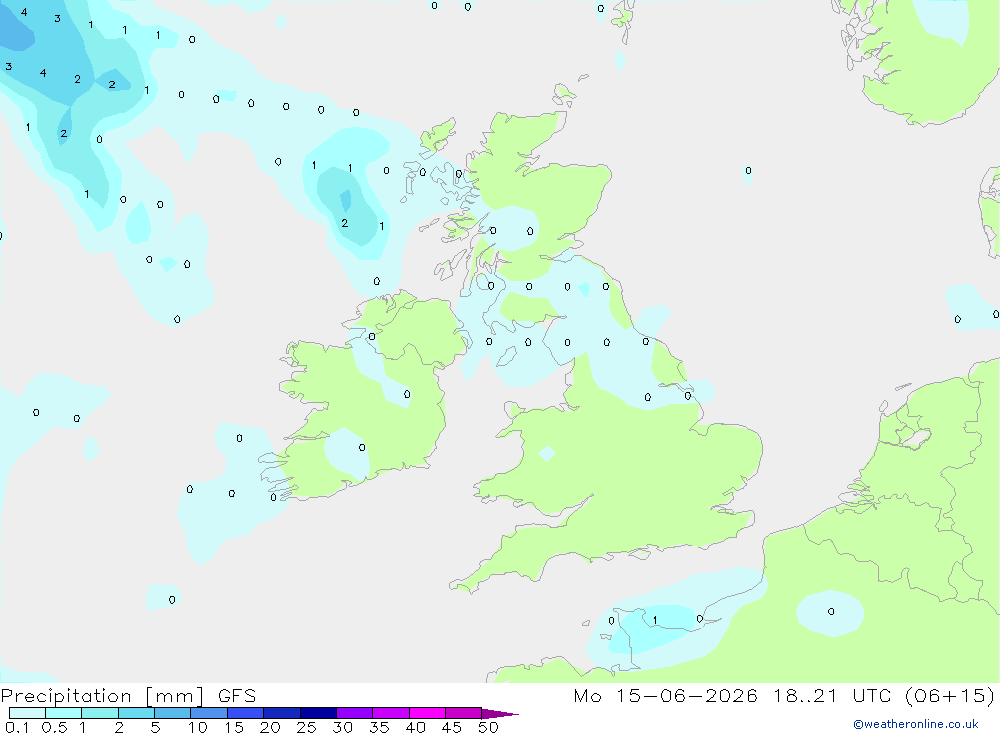The image size is (1000, 733).
Task: Click the '(06+15)' forecast run text
Action: click(x=950, y=695)
